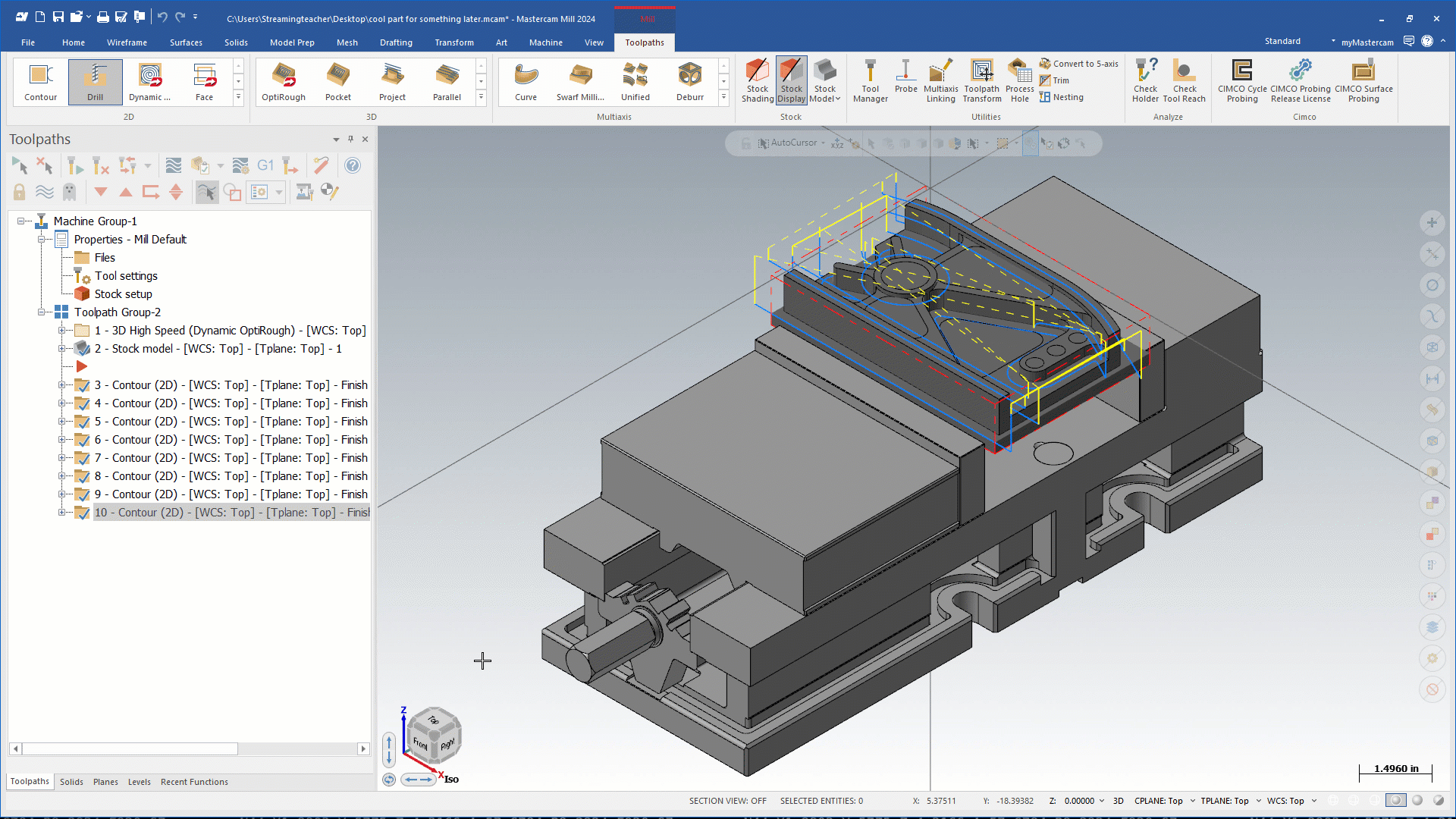This screenshot has width=1456, height=819.
Task: Toggle Stock Display on or off
Action: tap(791, 80)
